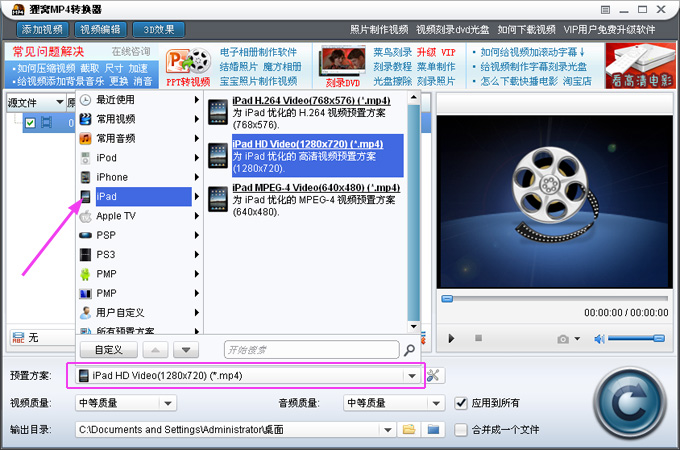Open the window menu icon in title bar
Image resolution: width=680 pixels, height=450 pixels.
click(x=605, y=10)
